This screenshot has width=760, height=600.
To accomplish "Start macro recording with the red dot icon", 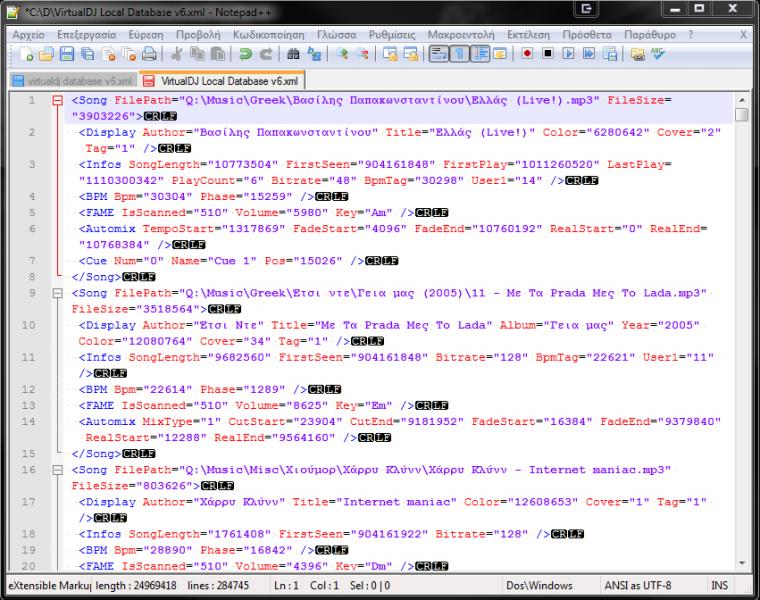I will coord(527,53).
